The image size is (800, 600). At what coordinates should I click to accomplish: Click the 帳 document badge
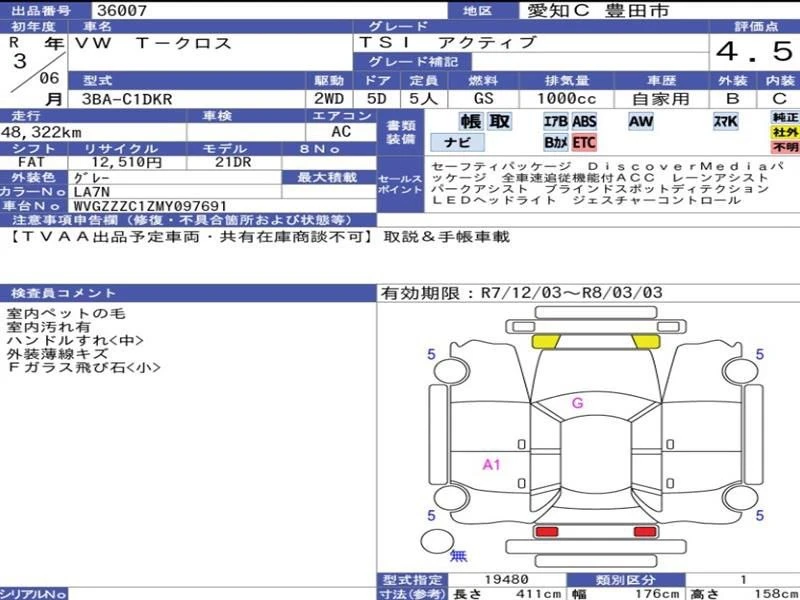[x=470, y=122]
